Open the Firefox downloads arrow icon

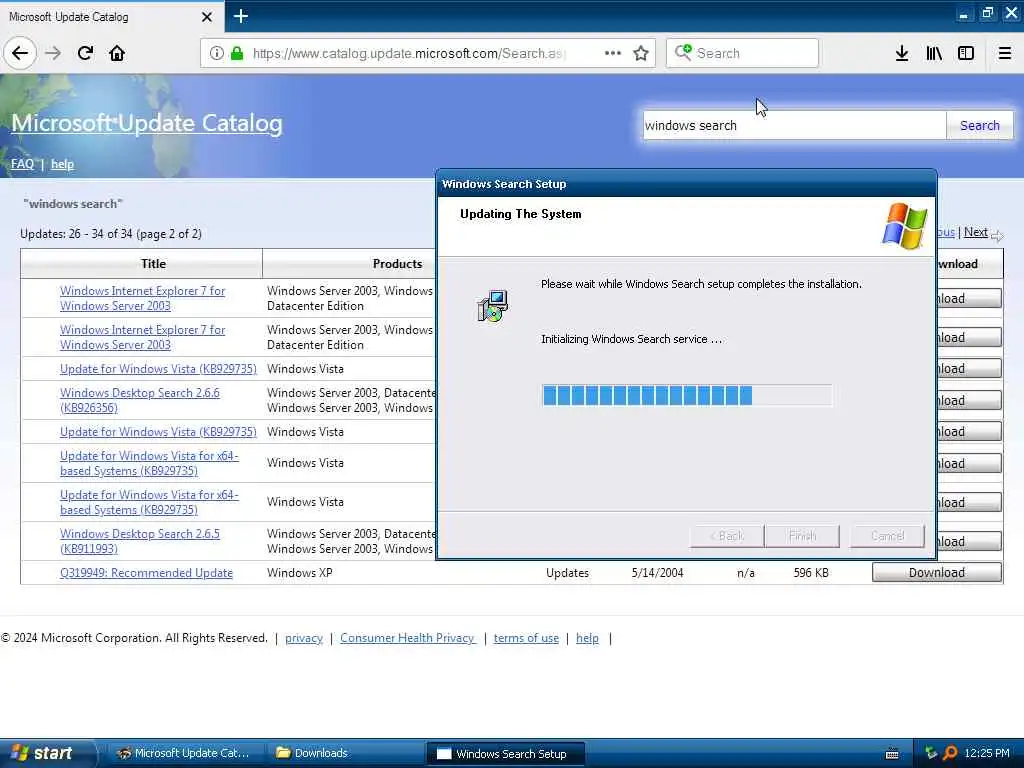point(902,53)
